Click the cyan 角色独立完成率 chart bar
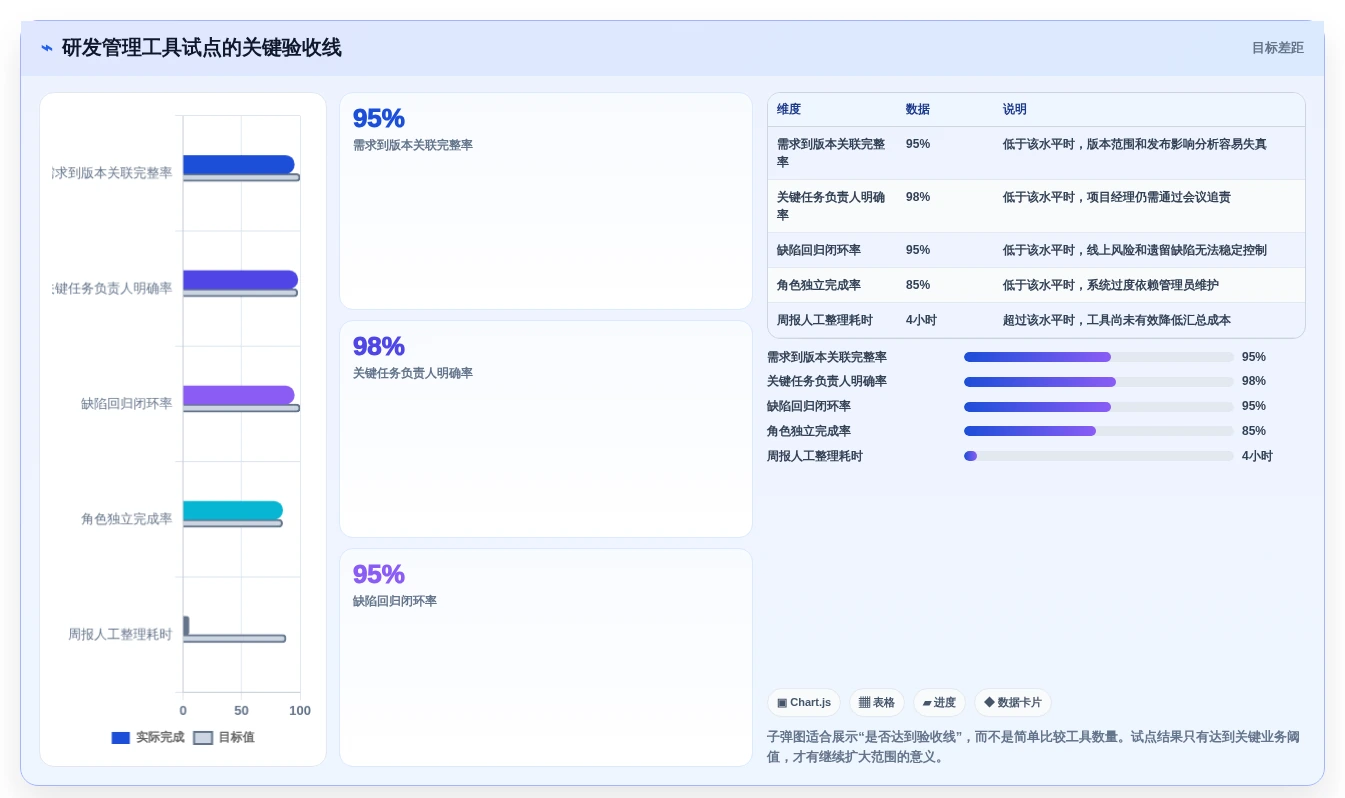Image resolution: width=1345 pixels, height=798 pixels. point(233,510)
